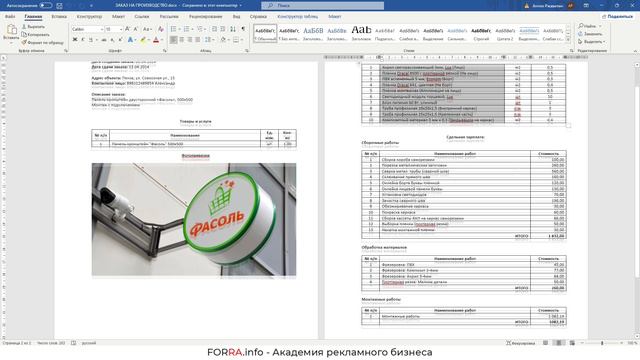Switch to the References (Ссылки) tab
The image size is (640, 360).
coord(142,16)
